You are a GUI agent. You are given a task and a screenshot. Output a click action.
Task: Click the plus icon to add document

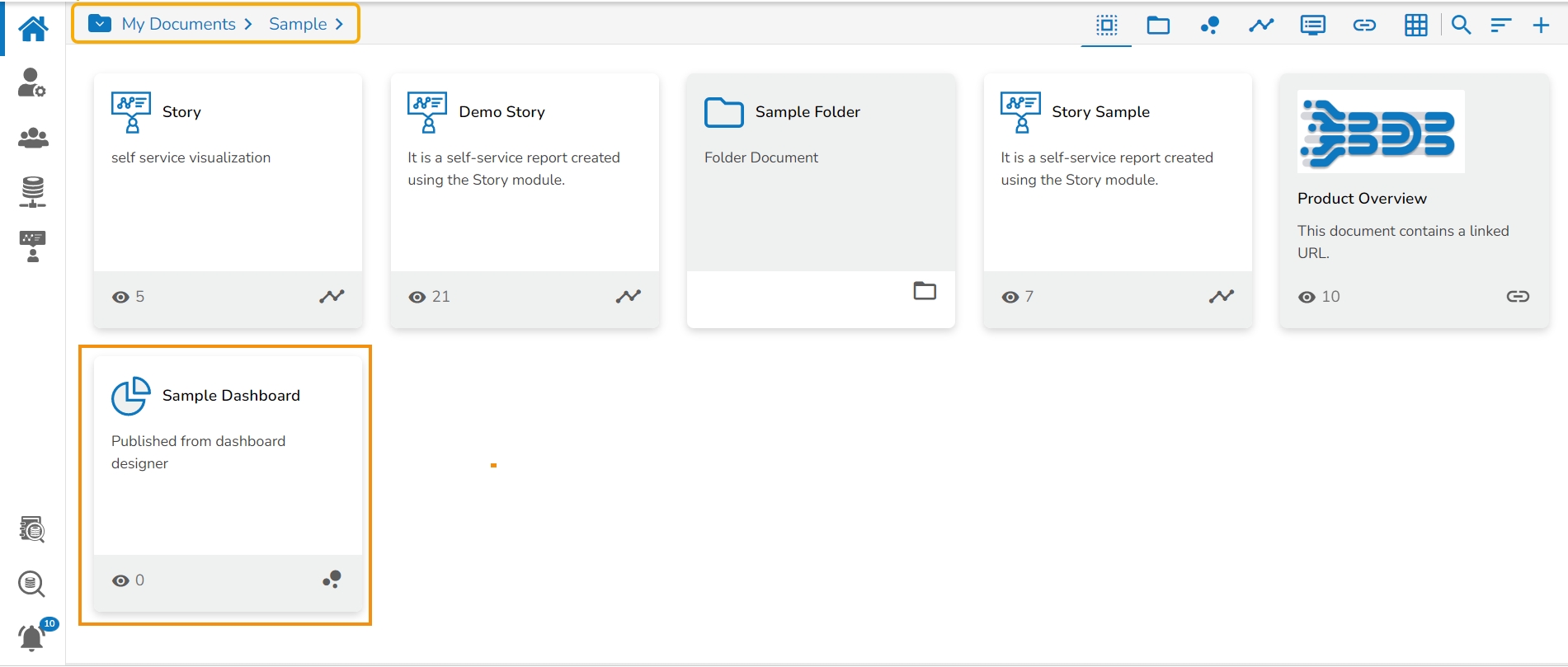point(1541,25)
